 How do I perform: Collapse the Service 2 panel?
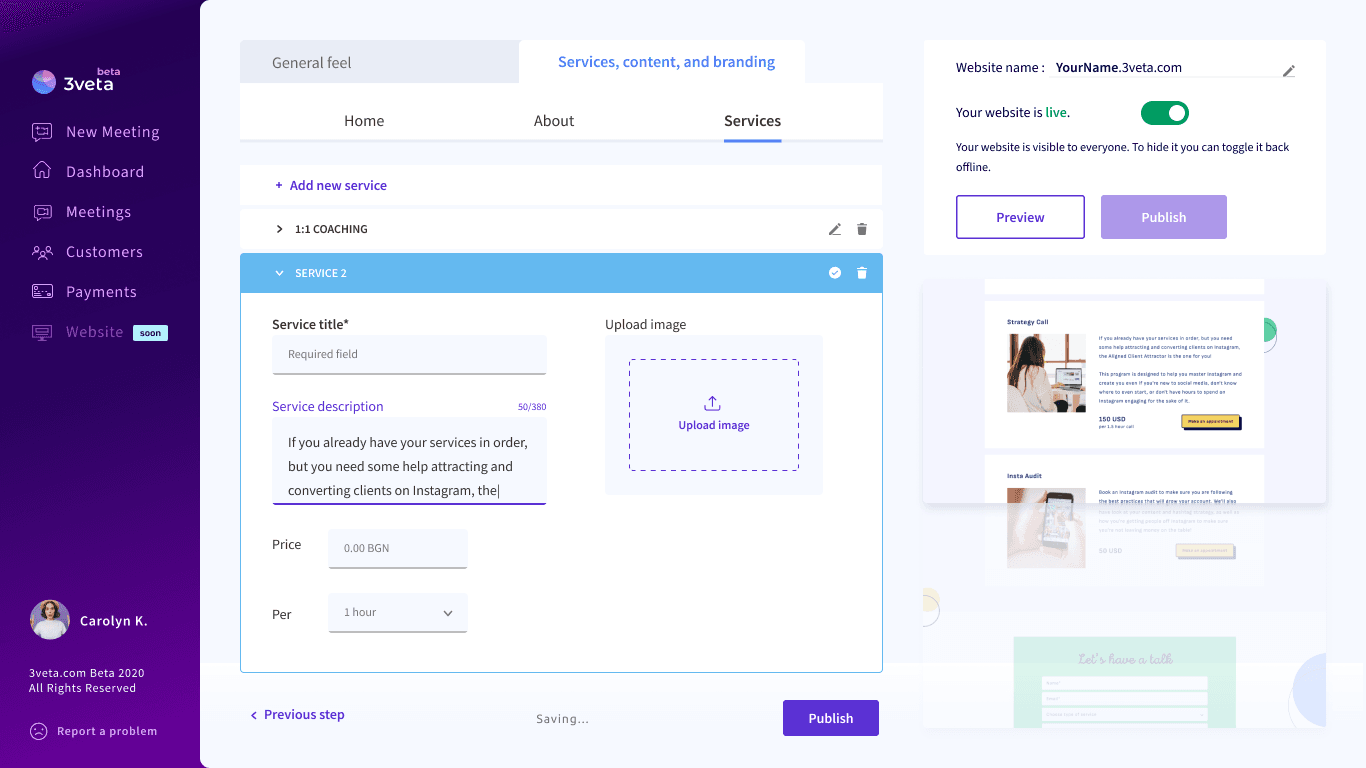280,273
